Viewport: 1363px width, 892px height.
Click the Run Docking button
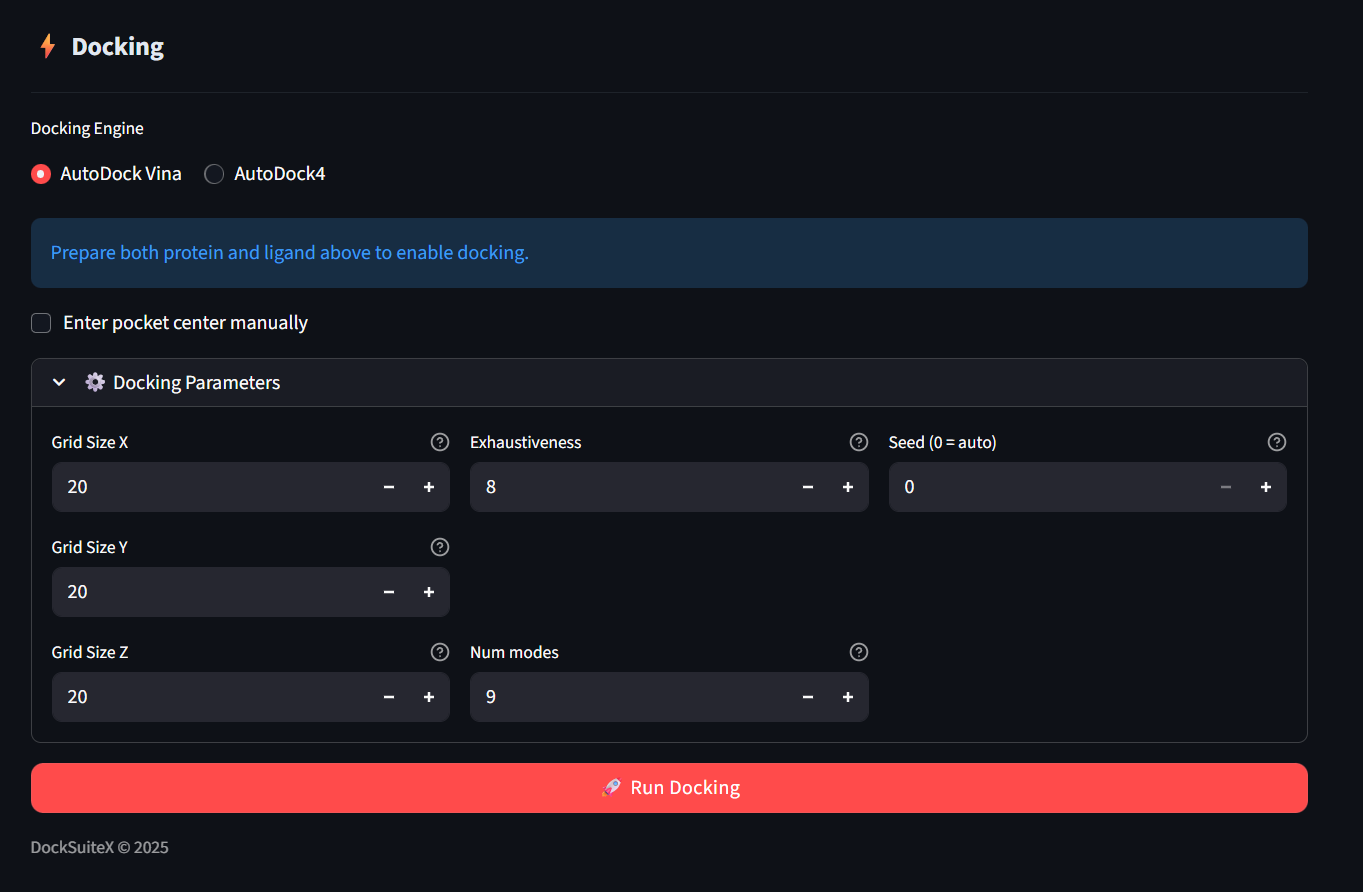[669, 788]
